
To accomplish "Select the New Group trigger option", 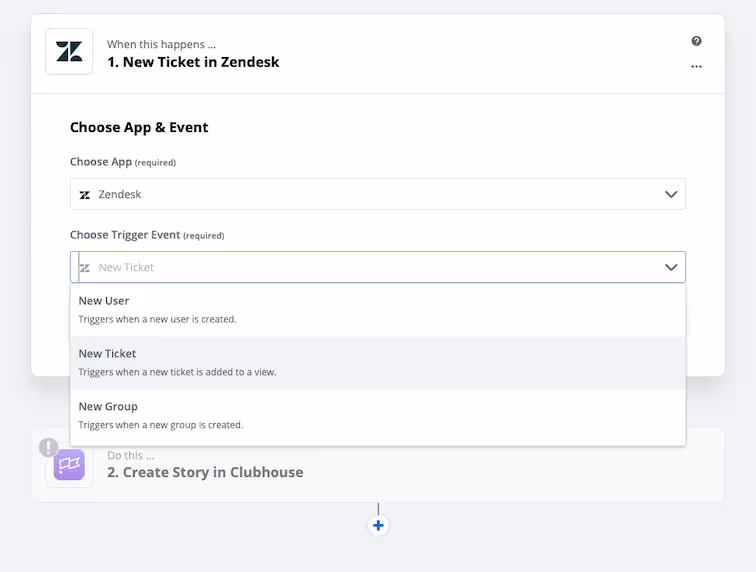I will [378, 415].
